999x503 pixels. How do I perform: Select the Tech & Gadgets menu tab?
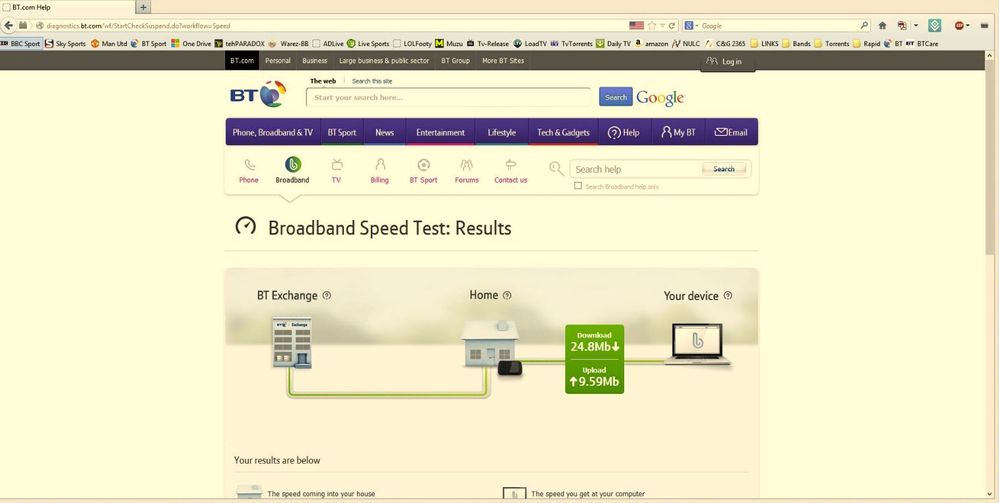563,132
